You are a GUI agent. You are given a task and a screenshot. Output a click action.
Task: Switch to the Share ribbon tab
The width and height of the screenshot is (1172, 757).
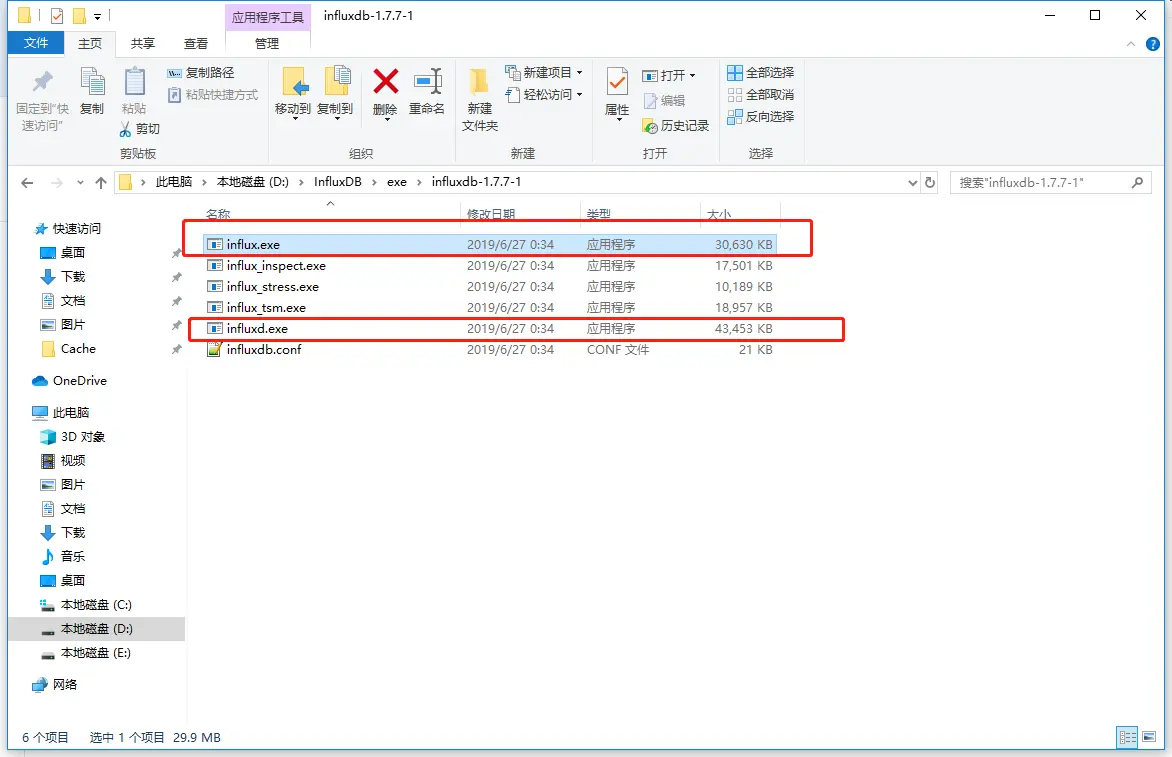pos(143,43)
